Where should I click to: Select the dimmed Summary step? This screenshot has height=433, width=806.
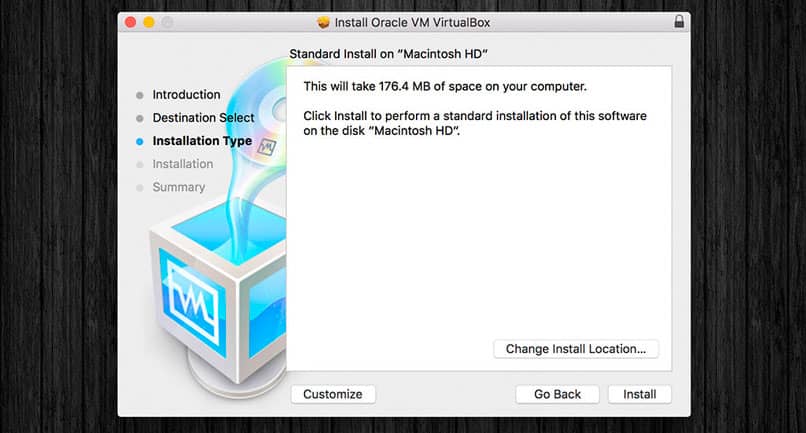click(x=178, y=187)
